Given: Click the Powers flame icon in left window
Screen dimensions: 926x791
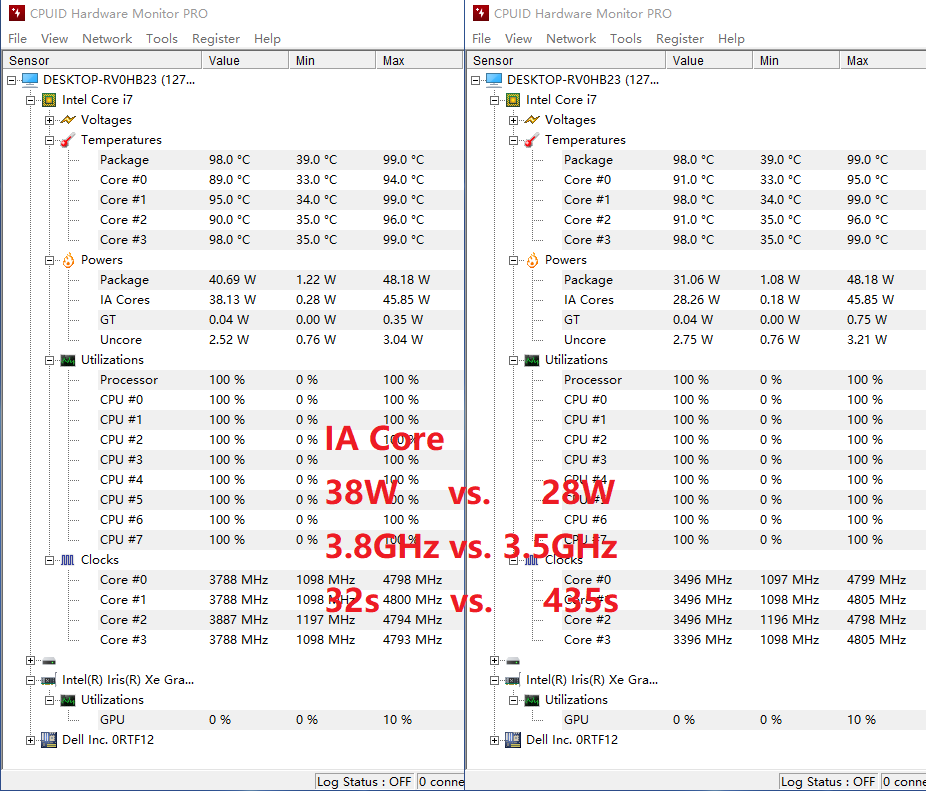Looking at the screenshot, I should tap(69, 260).
